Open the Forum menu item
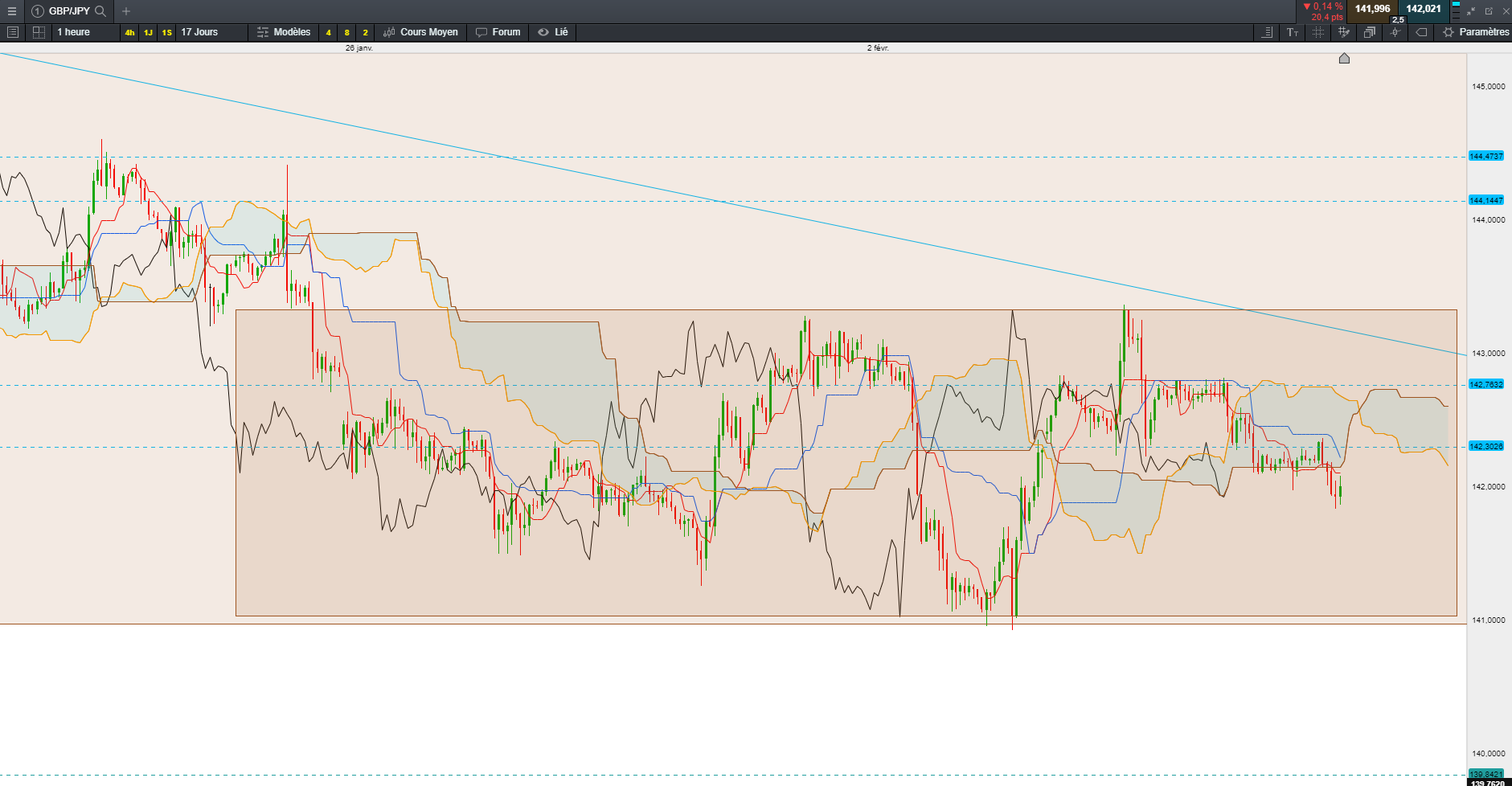 pyautogui.click(x=498, y=32)
